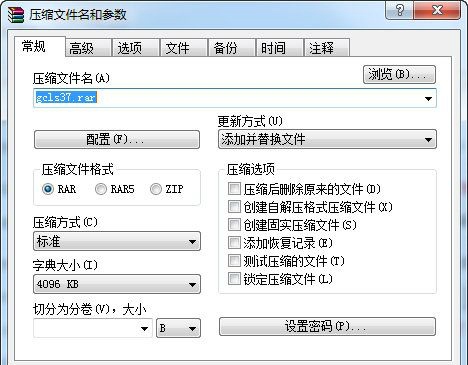
Task: Switch to the 文件 tab
Action: [x=184, y=48]
